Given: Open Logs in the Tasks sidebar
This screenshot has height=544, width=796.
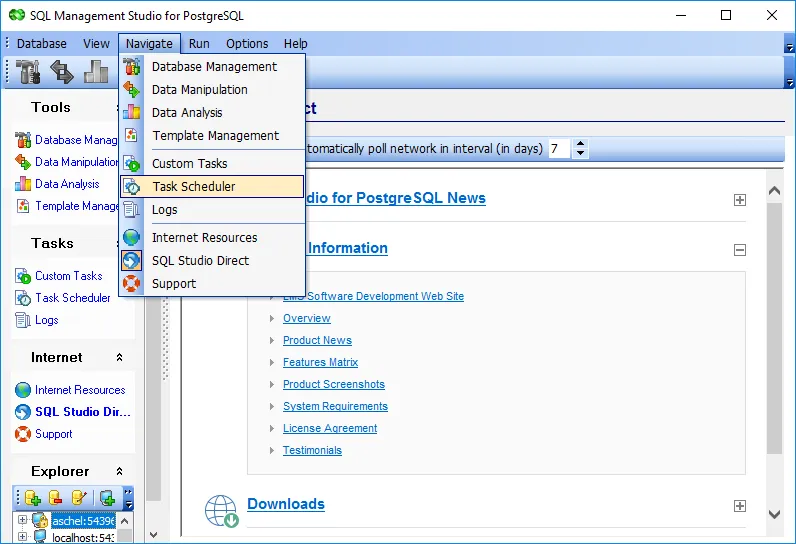Looking at the screenshot, I should coord(37,320).
